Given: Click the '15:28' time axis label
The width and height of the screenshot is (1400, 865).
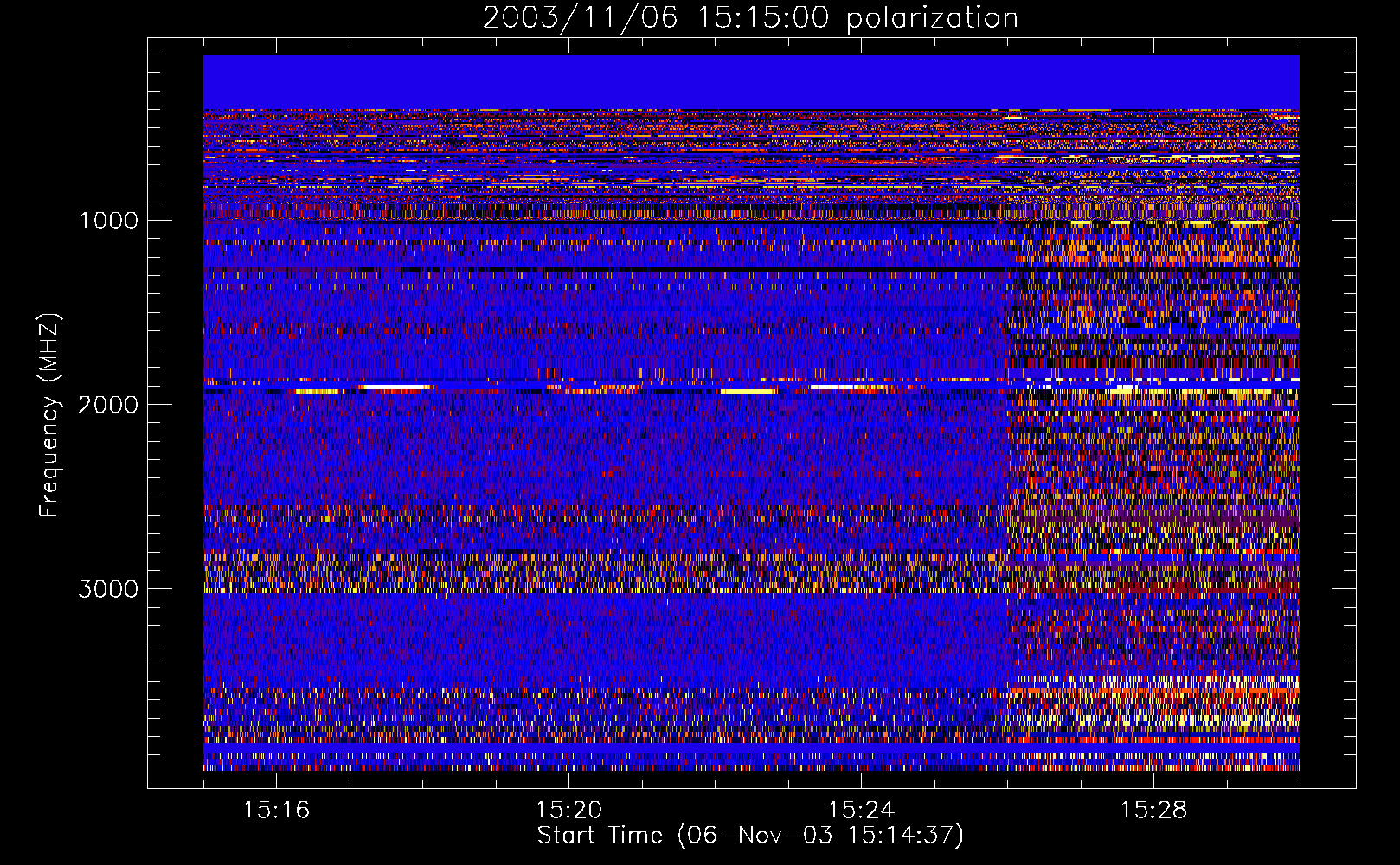Looking at the screenshot, I should point(1153,810).
